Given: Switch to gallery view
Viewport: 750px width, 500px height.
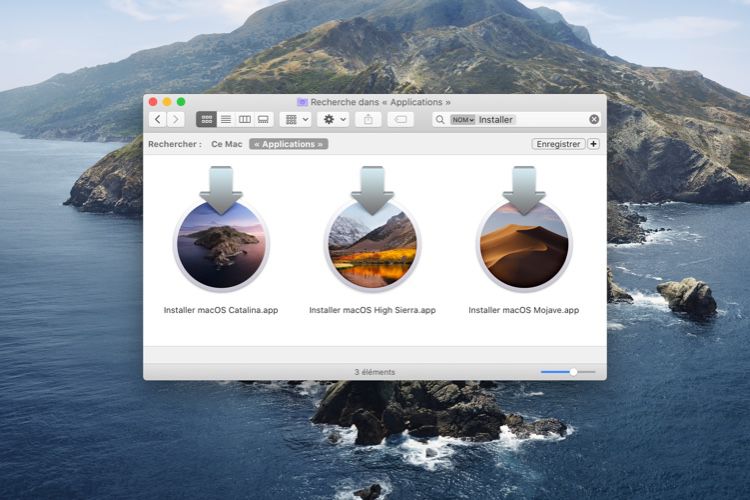Looking at the screenshot, I should pyautogui.click(x=263, y=119).
